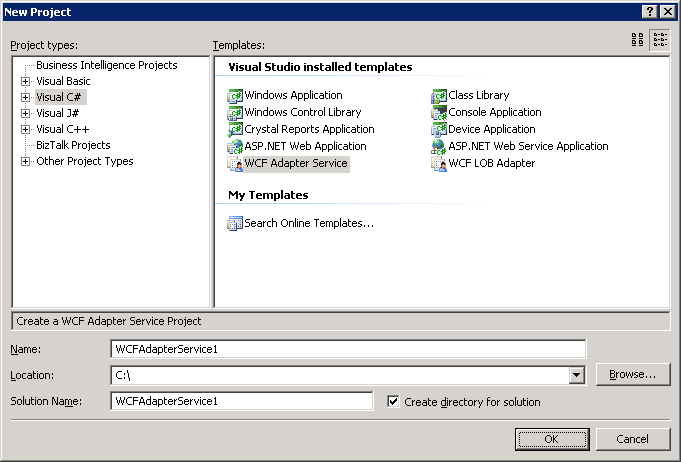Select the Console Application template icon

click(x=439, y=112)
